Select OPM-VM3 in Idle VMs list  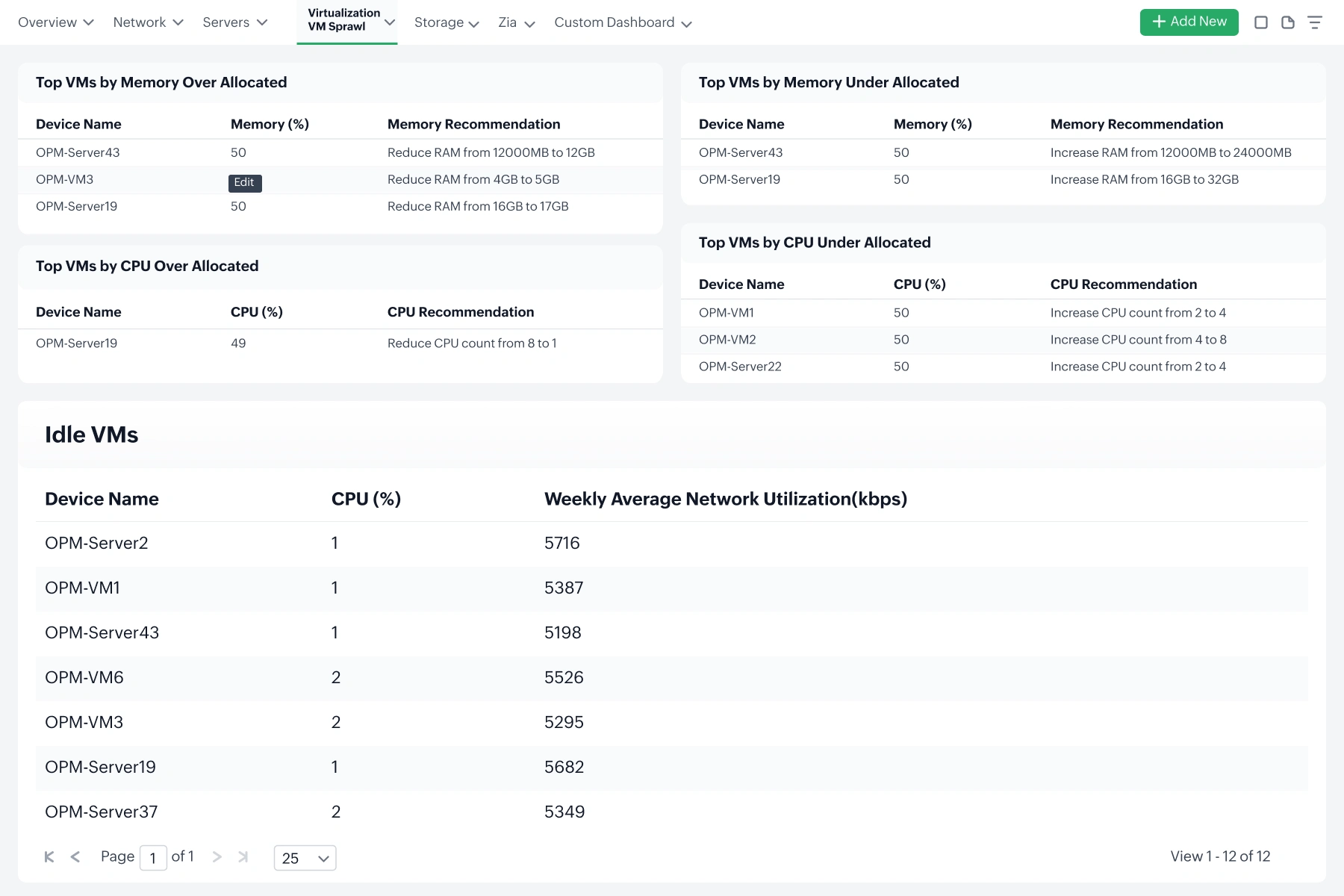(84, 722)
